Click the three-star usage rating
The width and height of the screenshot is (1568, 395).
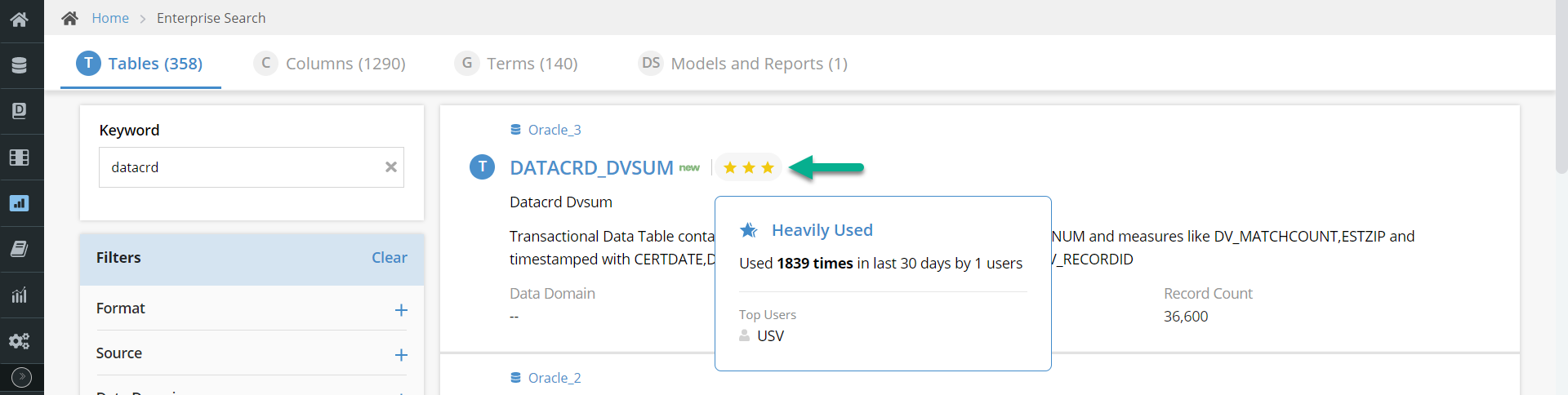point(749,167)
